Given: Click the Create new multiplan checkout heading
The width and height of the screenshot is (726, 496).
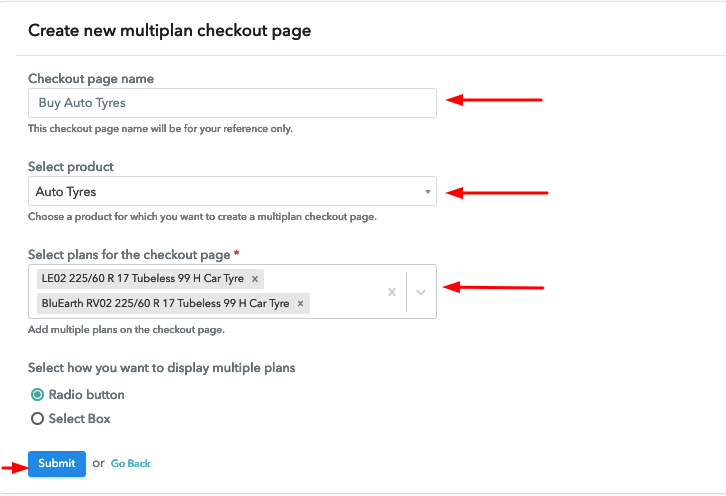Looking at the screenshot, I should click(169, 31).
